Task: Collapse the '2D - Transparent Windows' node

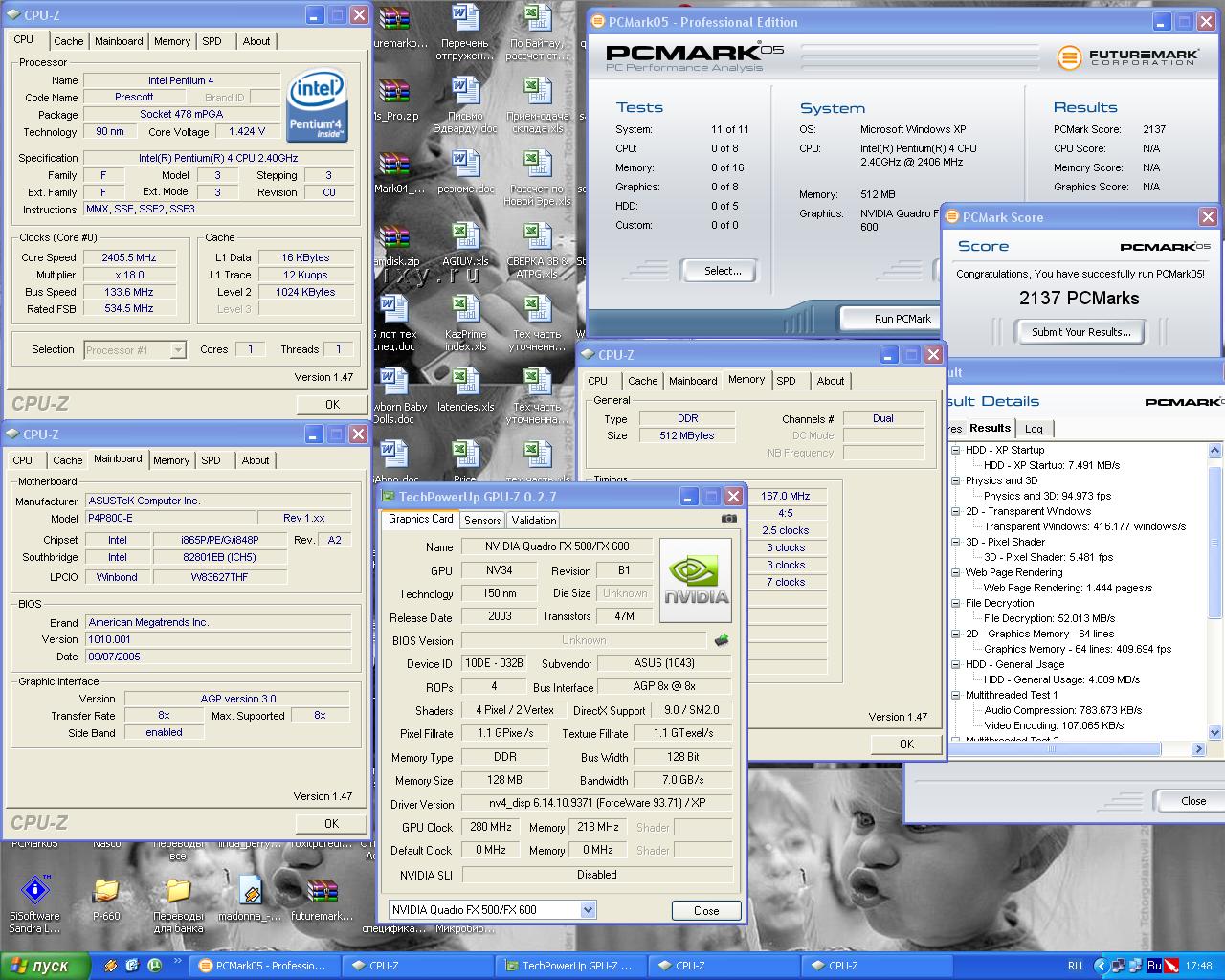Action: [955, 511]
